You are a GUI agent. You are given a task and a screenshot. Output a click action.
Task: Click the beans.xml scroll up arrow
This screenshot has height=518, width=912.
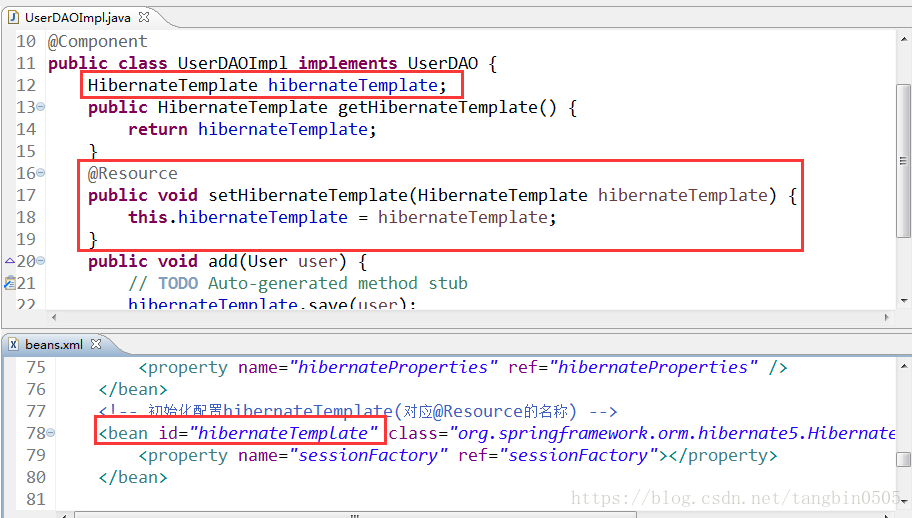click(904, 366)
